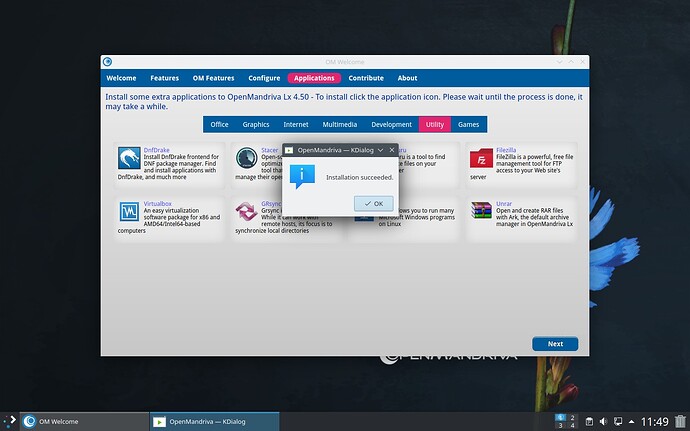This screenshot has height=431, width=690.
Task: Close the OM Welcome window
Action: click(583, 62)
